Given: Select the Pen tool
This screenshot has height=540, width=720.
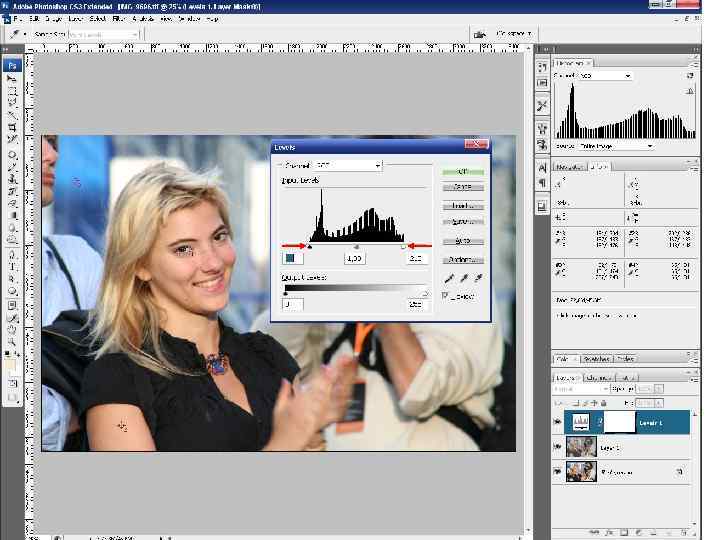Looking at the screenshot, I should [x=12, y=254].
